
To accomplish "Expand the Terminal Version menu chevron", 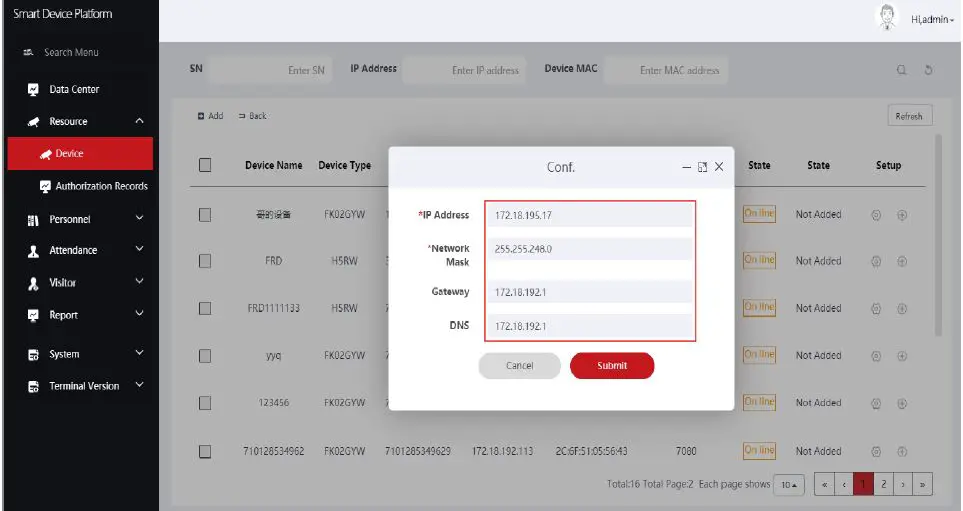I will point(139,385).
